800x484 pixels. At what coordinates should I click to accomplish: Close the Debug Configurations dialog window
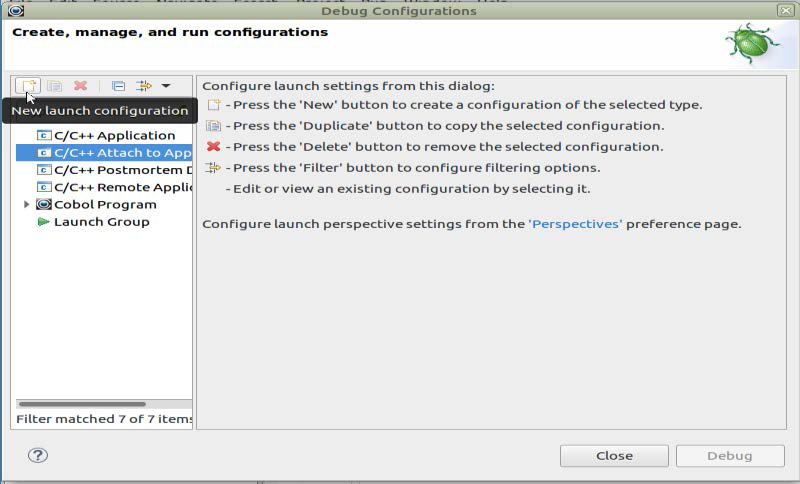click(x=785, y=10)
